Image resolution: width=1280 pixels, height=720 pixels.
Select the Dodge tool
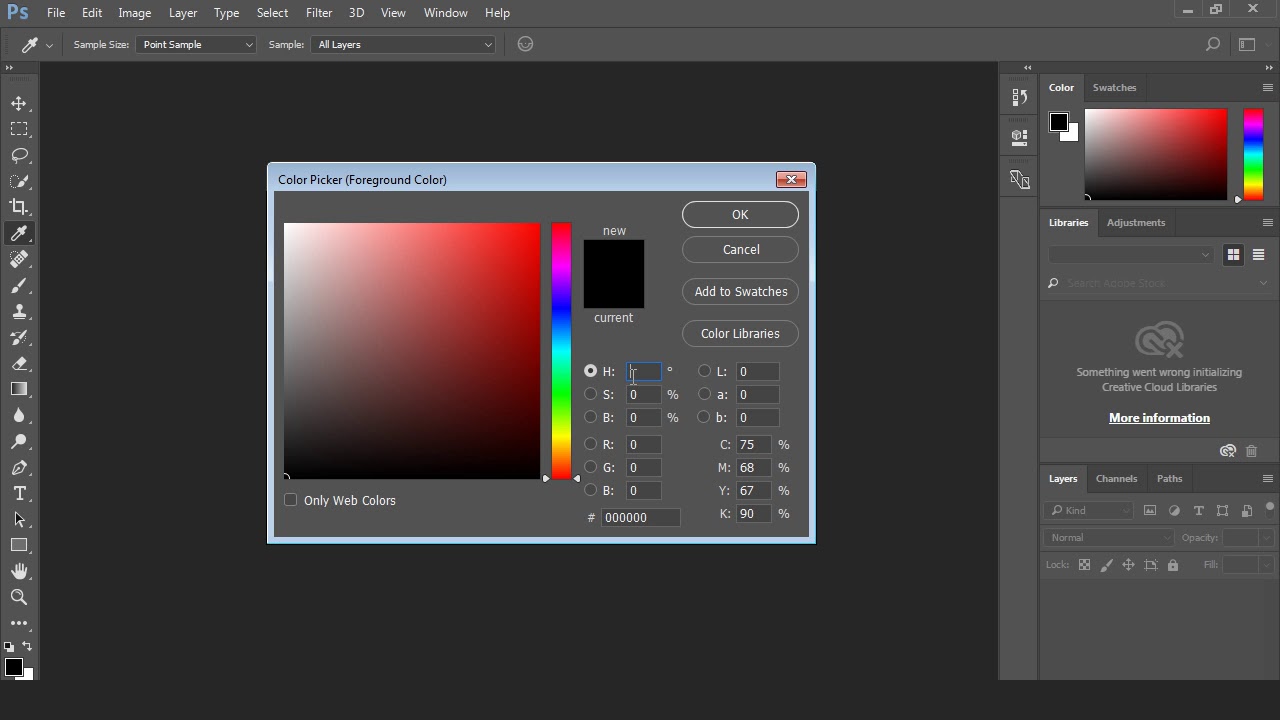pos(19,441)
